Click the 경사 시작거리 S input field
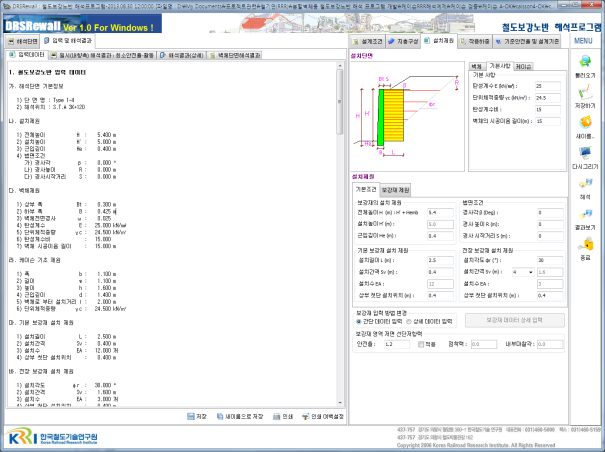 (550, 235)
